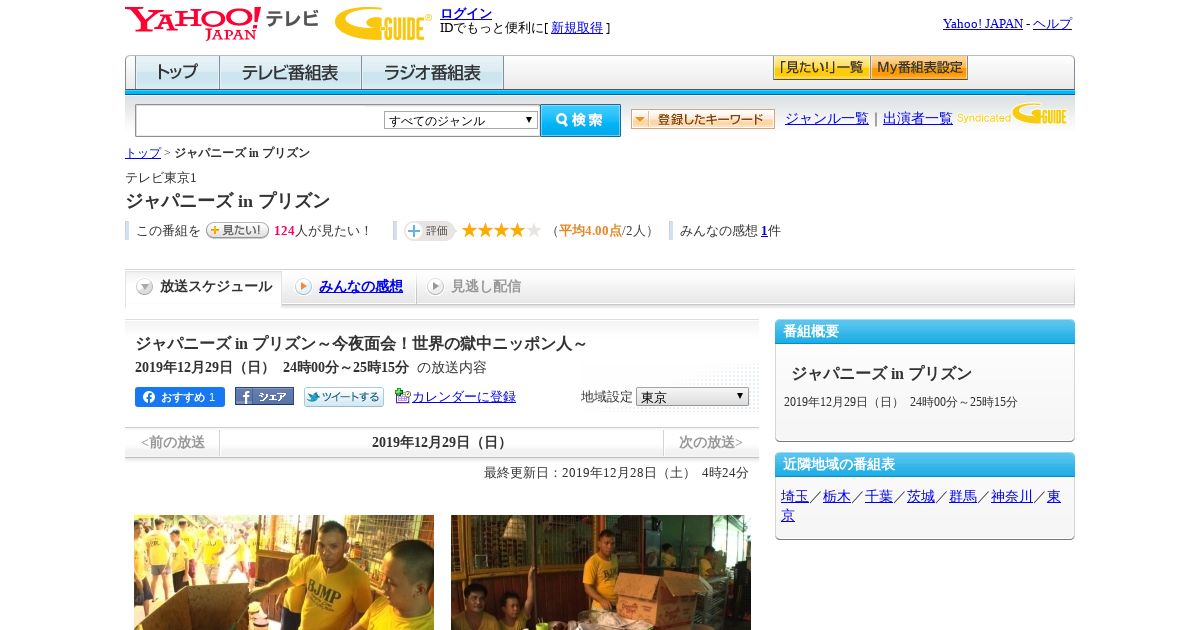Viewport: 1200px width, 630px height.
Task: Open the ヘルプ link
Action: (1052, 23)
